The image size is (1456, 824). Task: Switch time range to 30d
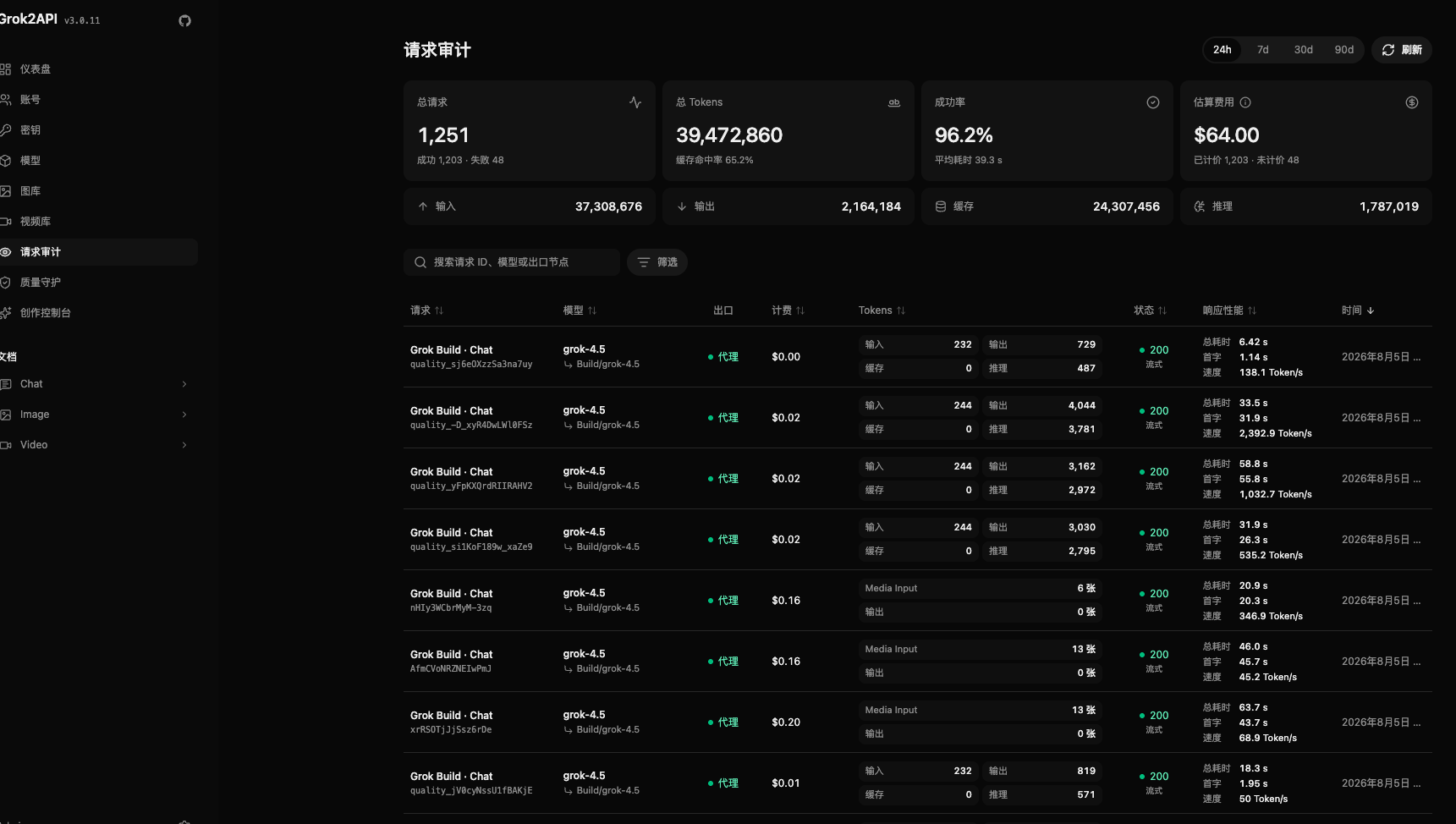point(1304,50)
